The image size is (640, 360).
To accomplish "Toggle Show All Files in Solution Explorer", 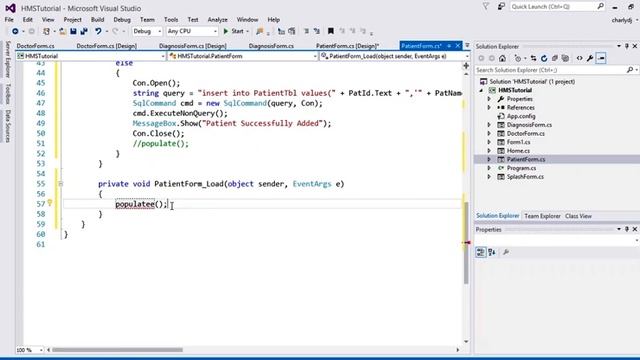I will (x=565, y=58).
